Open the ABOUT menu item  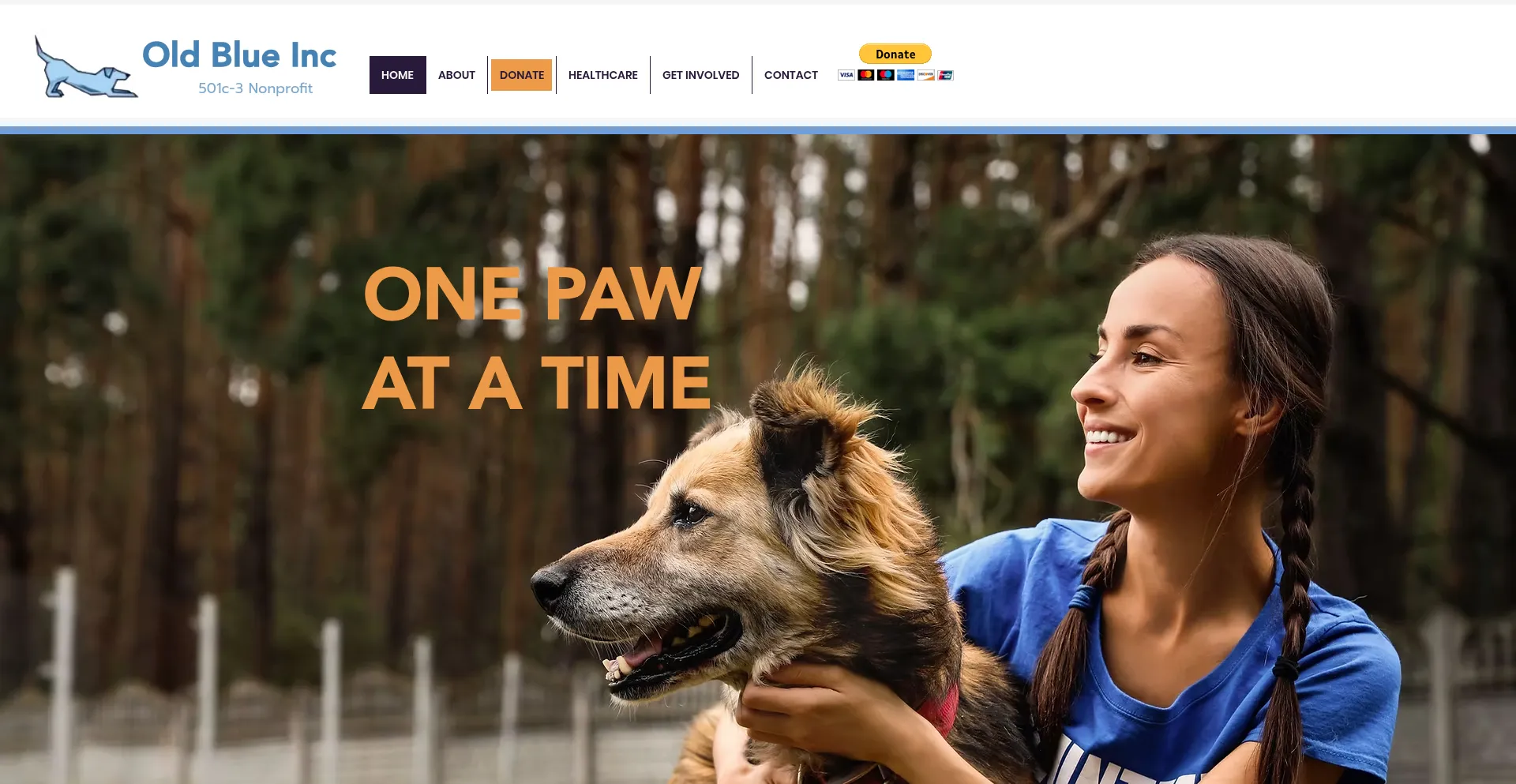coord(456,75)
